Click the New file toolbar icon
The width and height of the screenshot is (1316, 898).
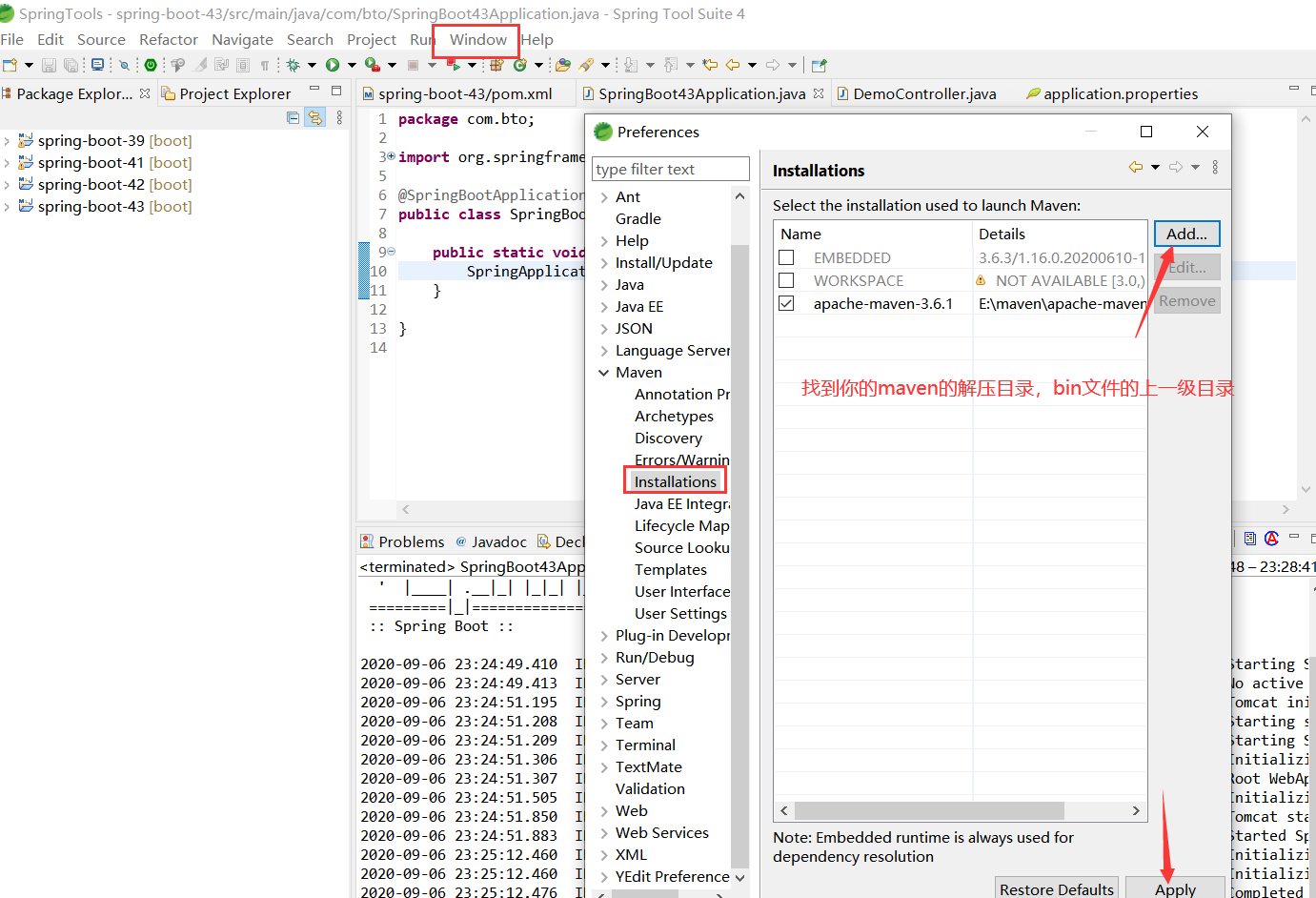[x=10, y=65]
